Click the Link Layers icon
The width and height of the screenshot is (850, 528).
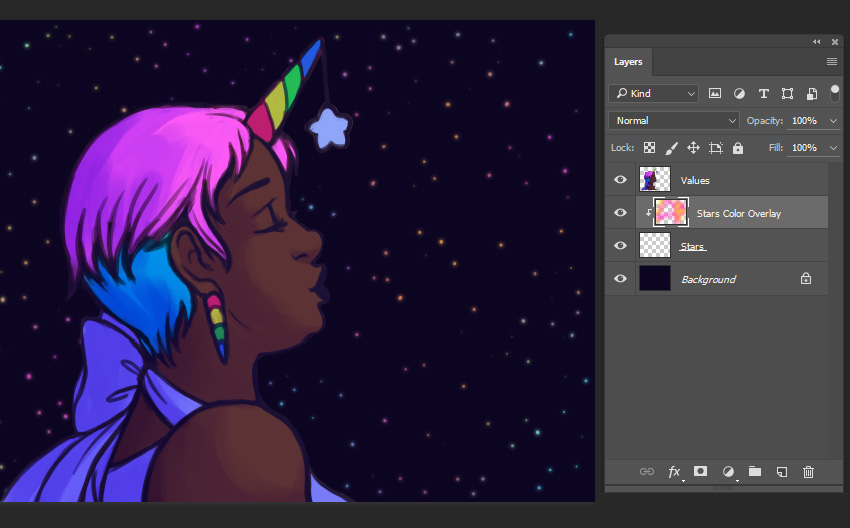pos(647,472)
